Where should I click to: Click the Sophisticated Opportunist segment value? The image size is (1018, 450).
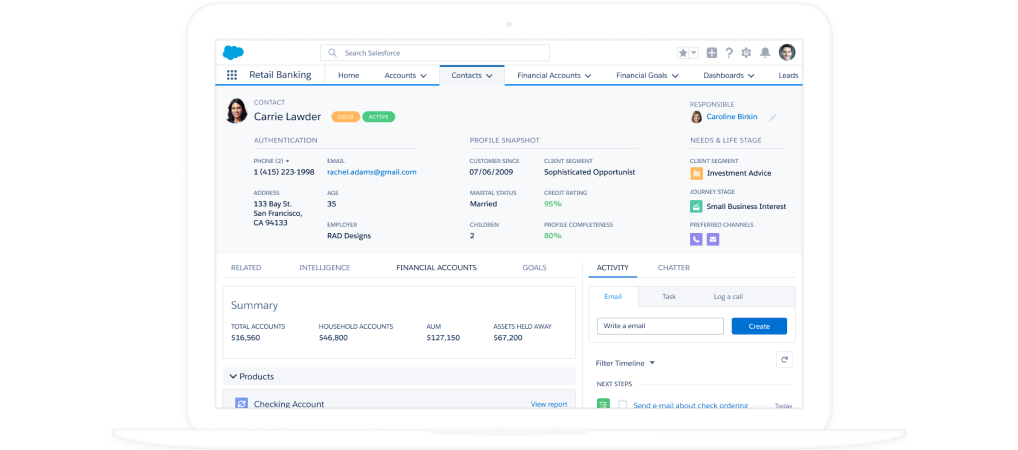(590, 172)
